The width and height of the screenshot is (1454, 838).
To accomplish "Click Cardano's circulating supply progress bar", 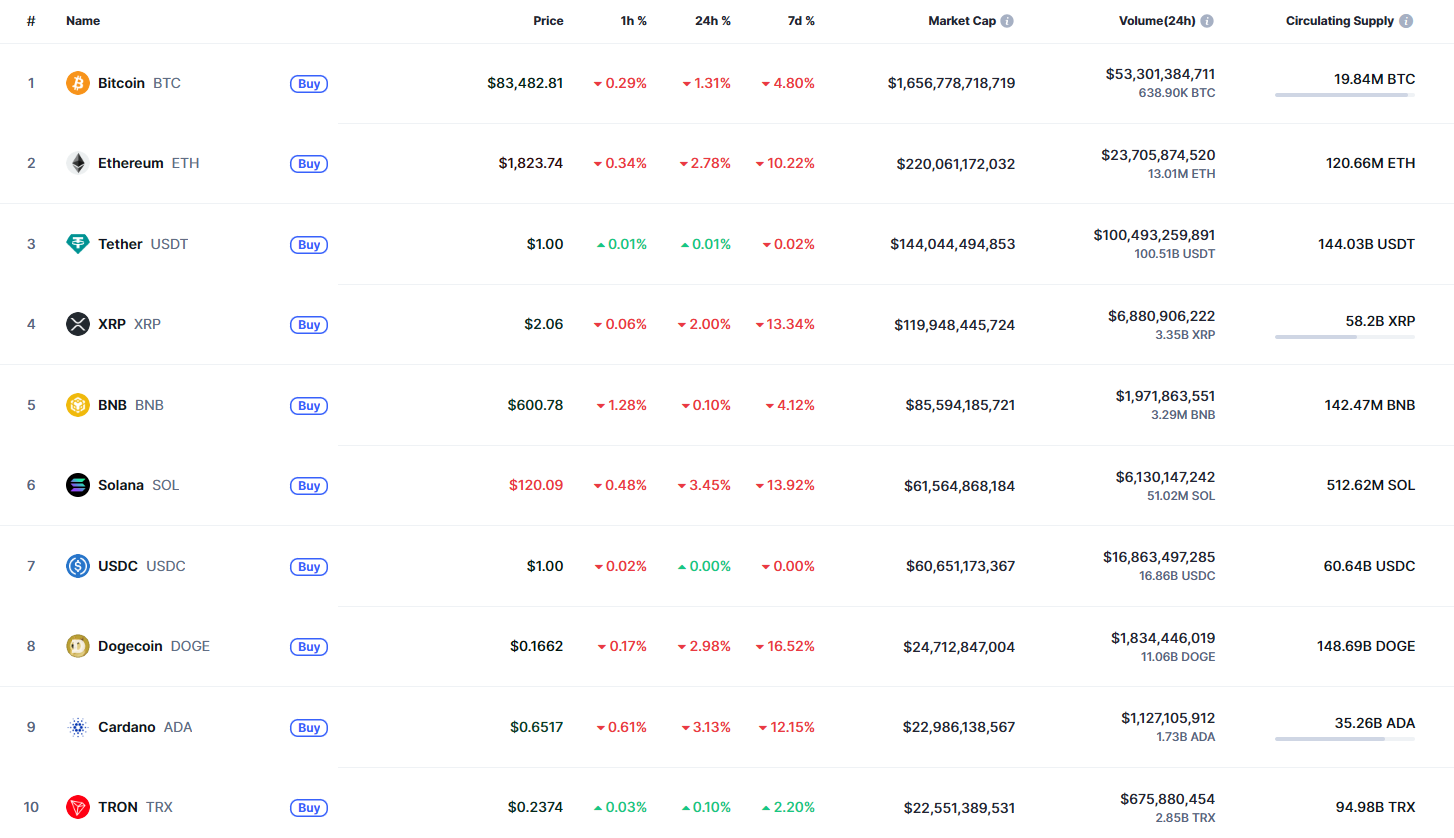I will pyautogui.click(x=1345, y=740).
